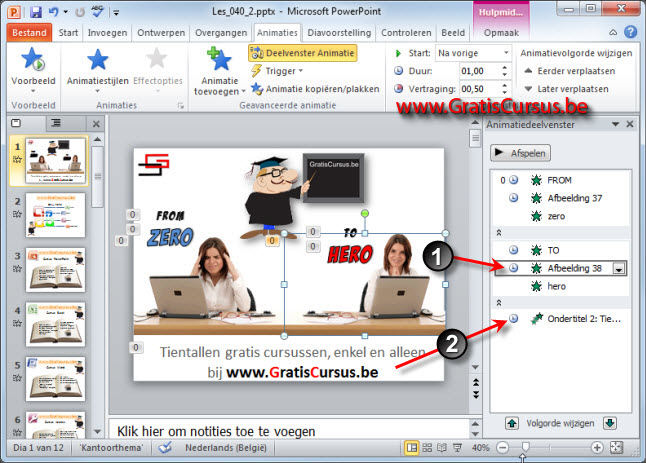Open PowerPoint help question mark icon
646x463 pixels.
point(630,32)
